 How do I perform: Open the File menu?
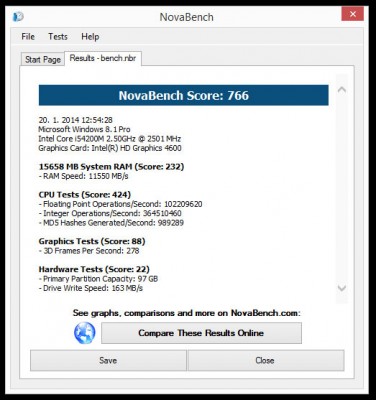(x=28, y=37)
